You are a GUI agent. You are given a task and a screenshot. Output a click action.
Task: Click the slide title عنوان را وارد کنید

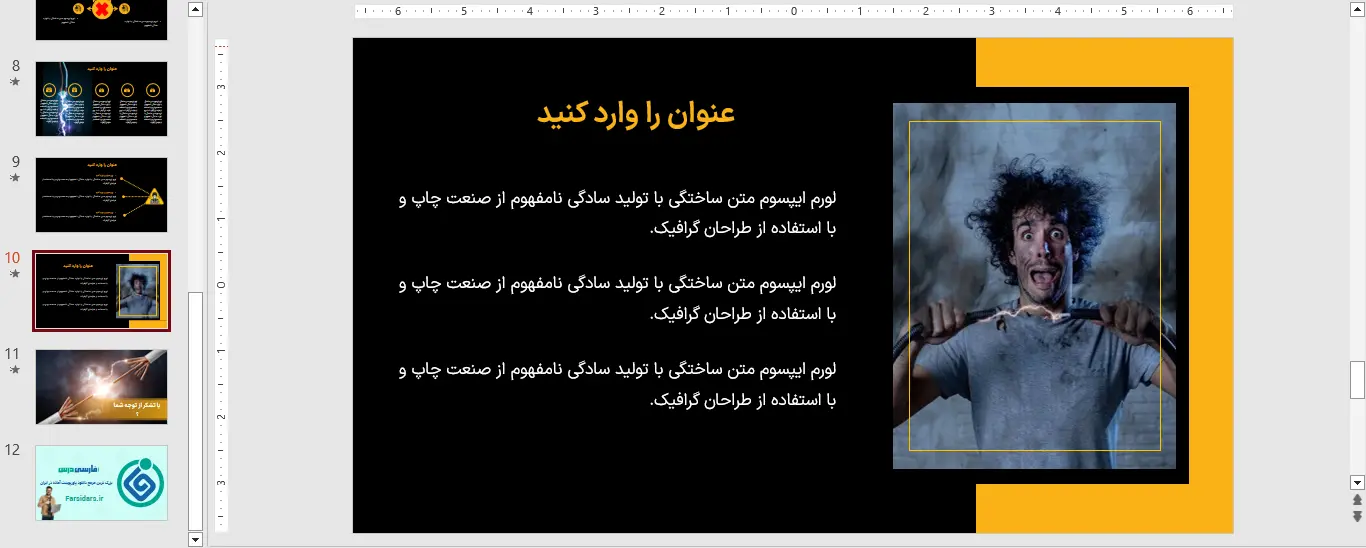click(636, 114)
